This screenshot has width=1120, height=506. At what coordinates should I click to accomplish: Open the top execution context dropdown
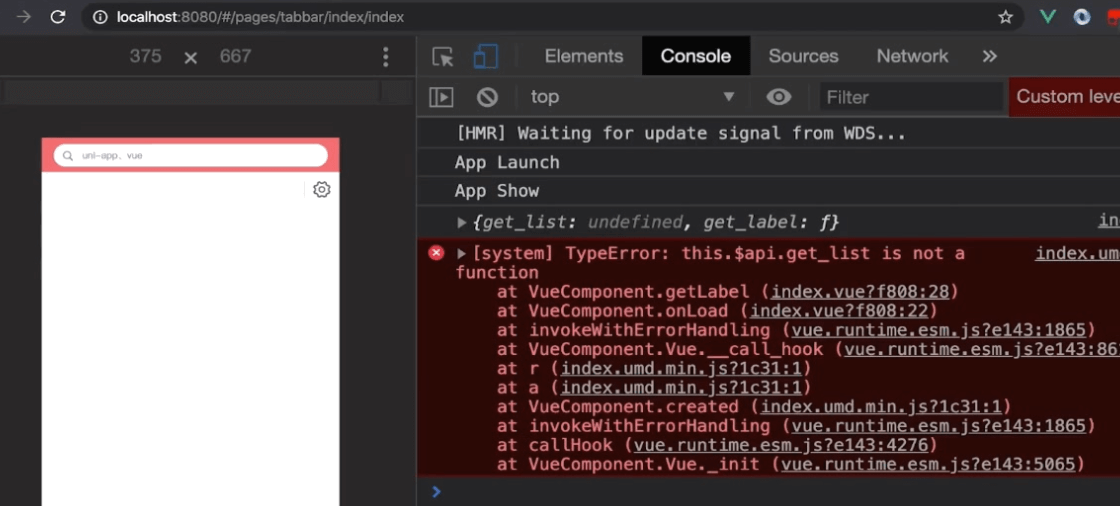(x=632, y=96)
